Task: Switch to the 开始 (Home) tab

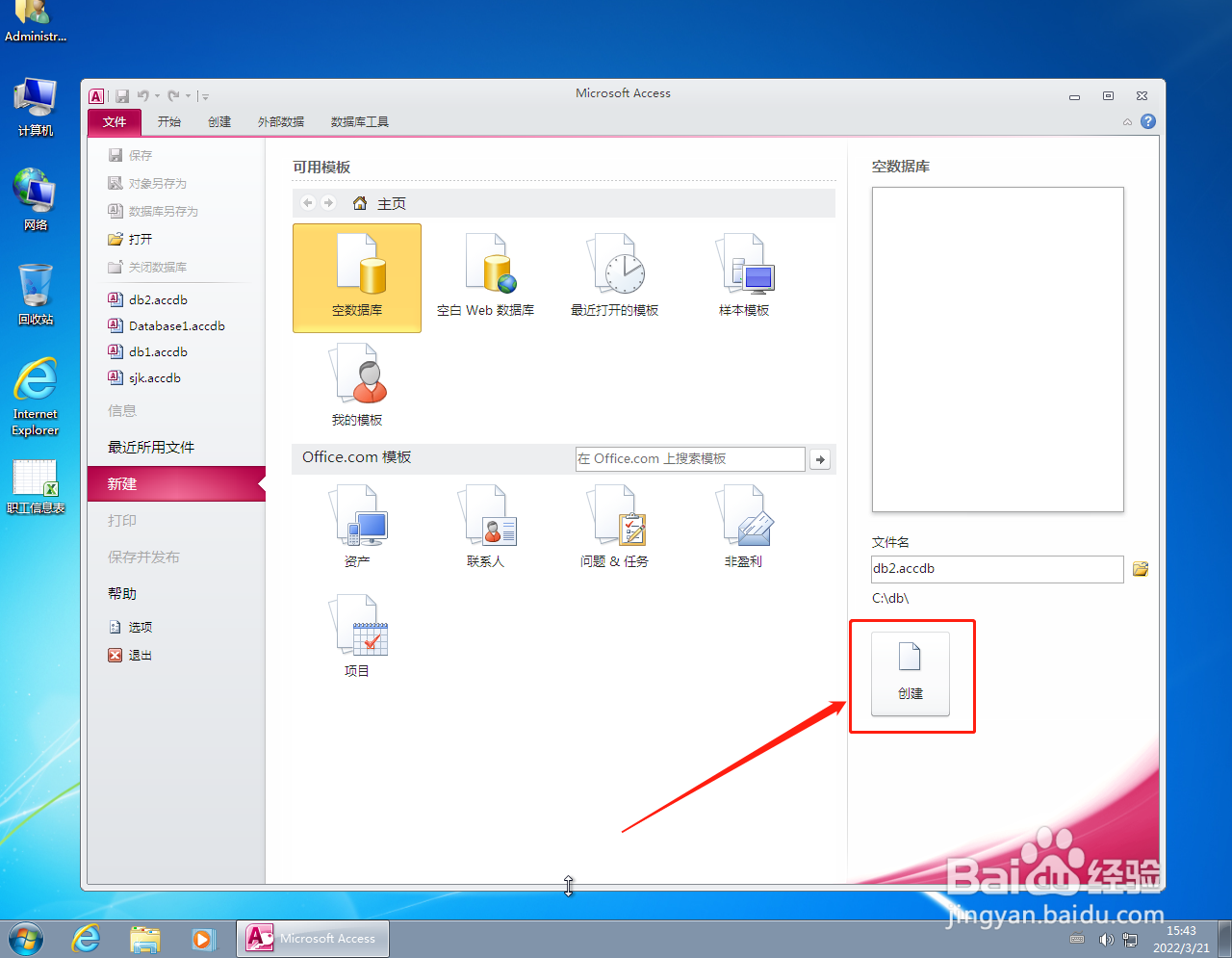Action: pyautogui.click(x=169, y=121)
